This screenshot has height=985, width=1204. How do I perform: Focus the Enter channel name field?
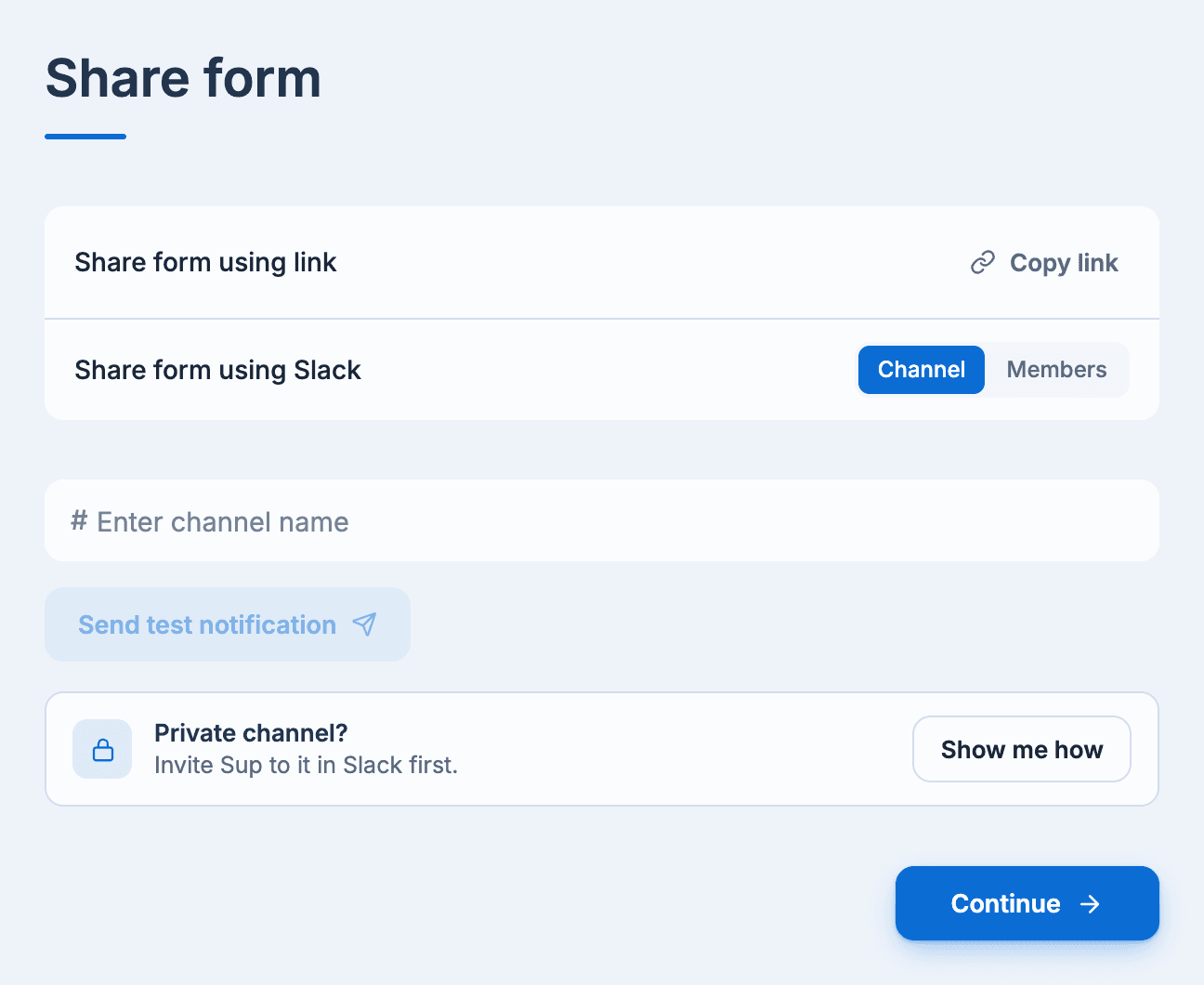(602, 520)
